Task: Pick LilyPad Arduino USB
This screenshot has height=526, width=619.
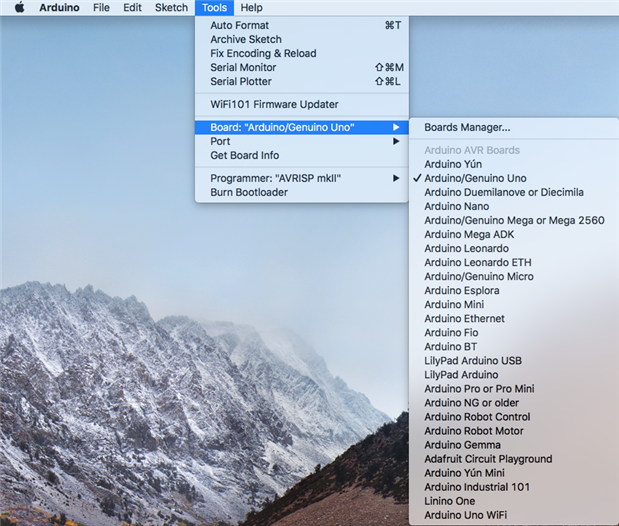Action: pyautogui.click(x=514, y=361)
